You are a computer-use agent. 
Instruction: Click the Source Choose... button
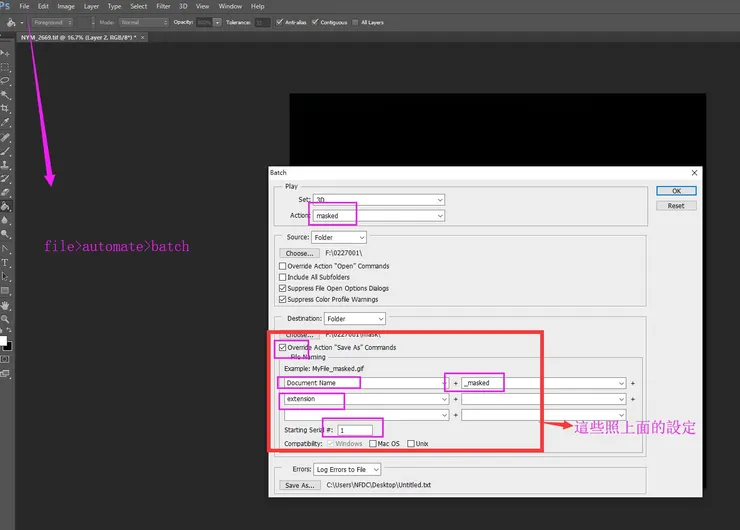click(x=300, y=254)
